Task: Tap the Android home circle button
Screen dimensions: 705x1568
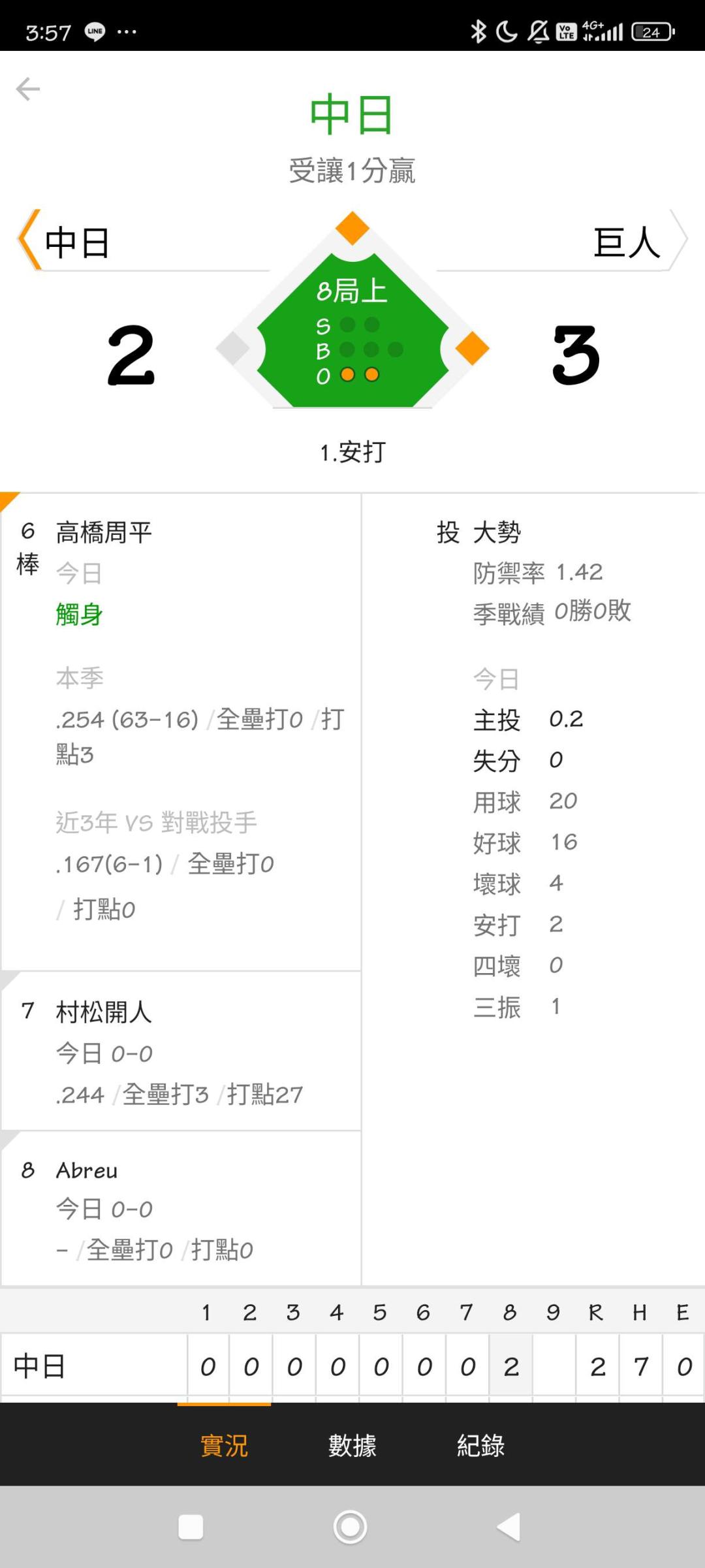Action: tap(351, 1527)
